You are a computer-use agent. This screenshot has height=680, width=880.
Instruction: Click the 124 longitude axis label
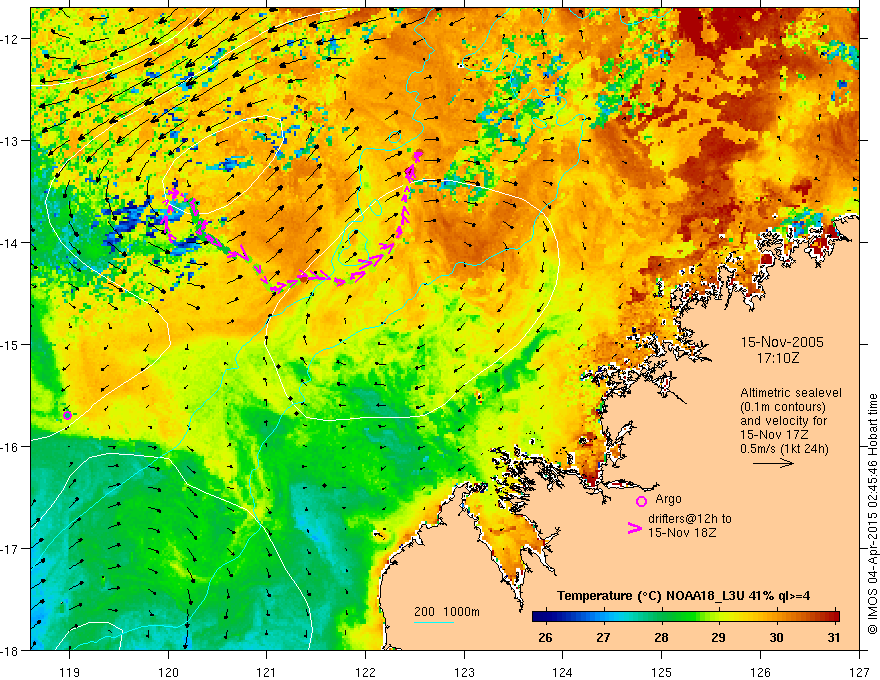[563, 672]
